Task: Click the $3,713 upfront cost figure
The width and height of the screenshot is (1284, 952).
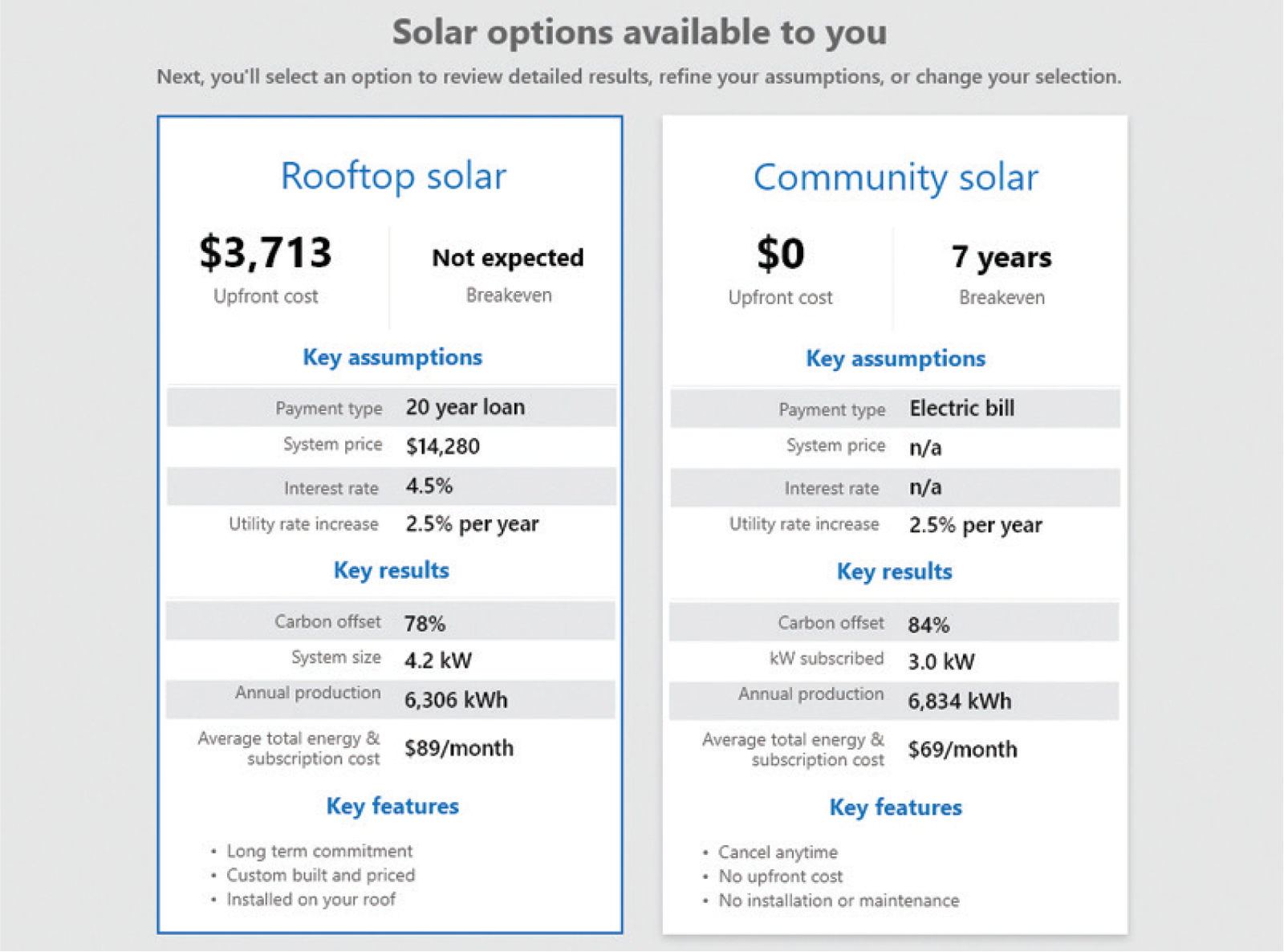Action: 266,251
